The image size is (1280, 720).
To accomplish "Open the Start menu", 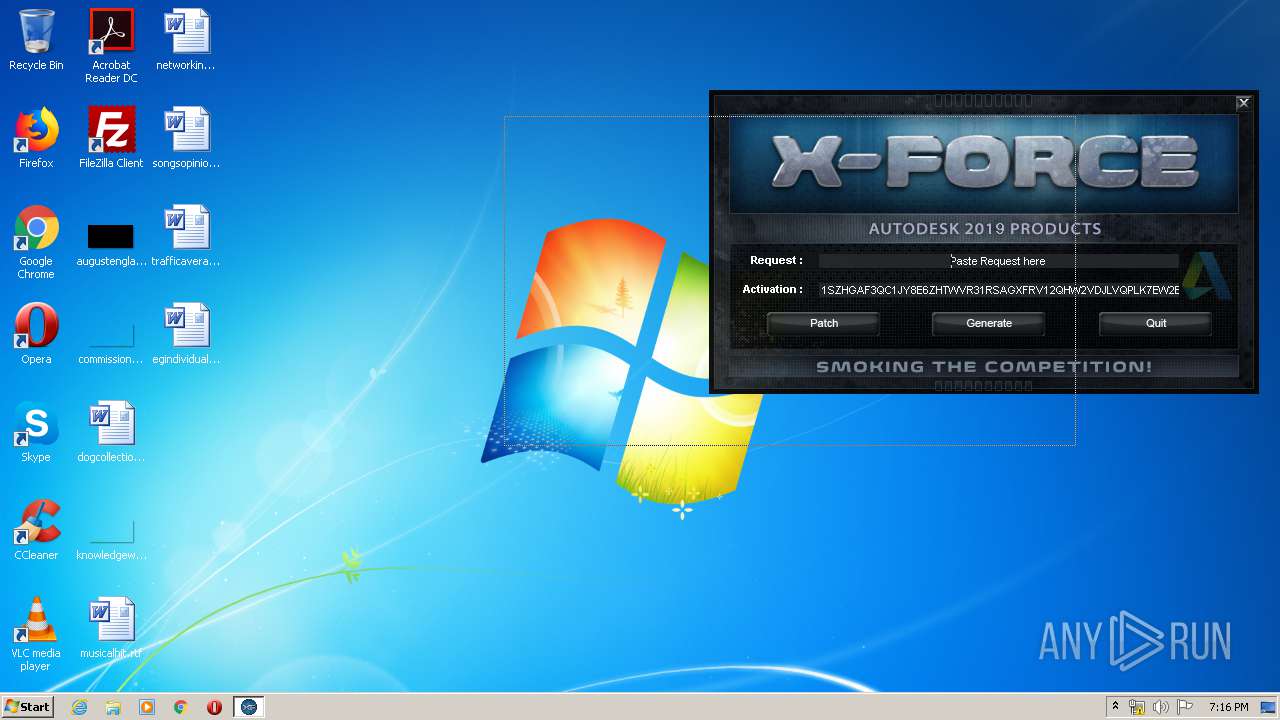I will click(x=28, y=707).
